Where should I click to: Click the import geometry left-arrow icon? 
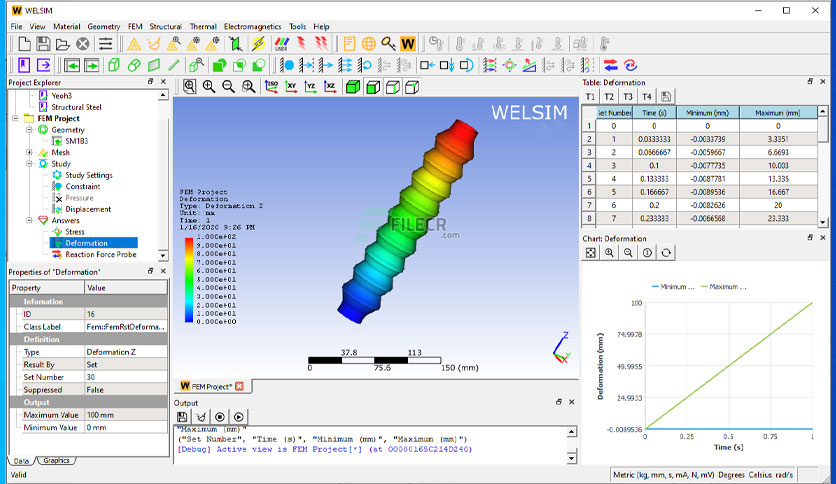pyautogui.click(x=72, y=65)
